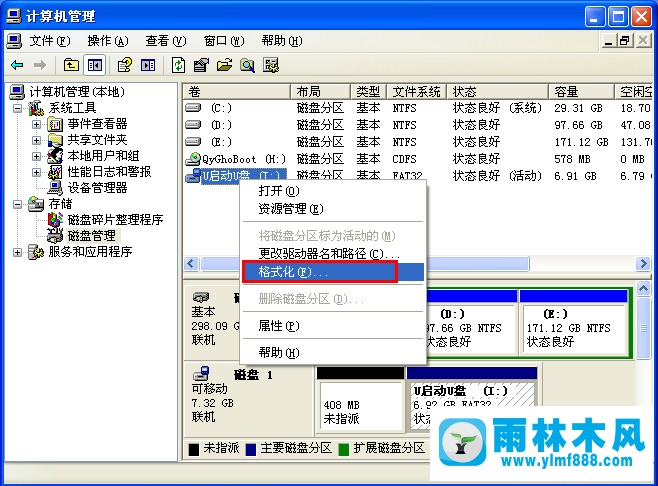The image size is (658, 486).
Task: Choose 更改驱动器名和路径(C)... entry
Action: [333, 253]
